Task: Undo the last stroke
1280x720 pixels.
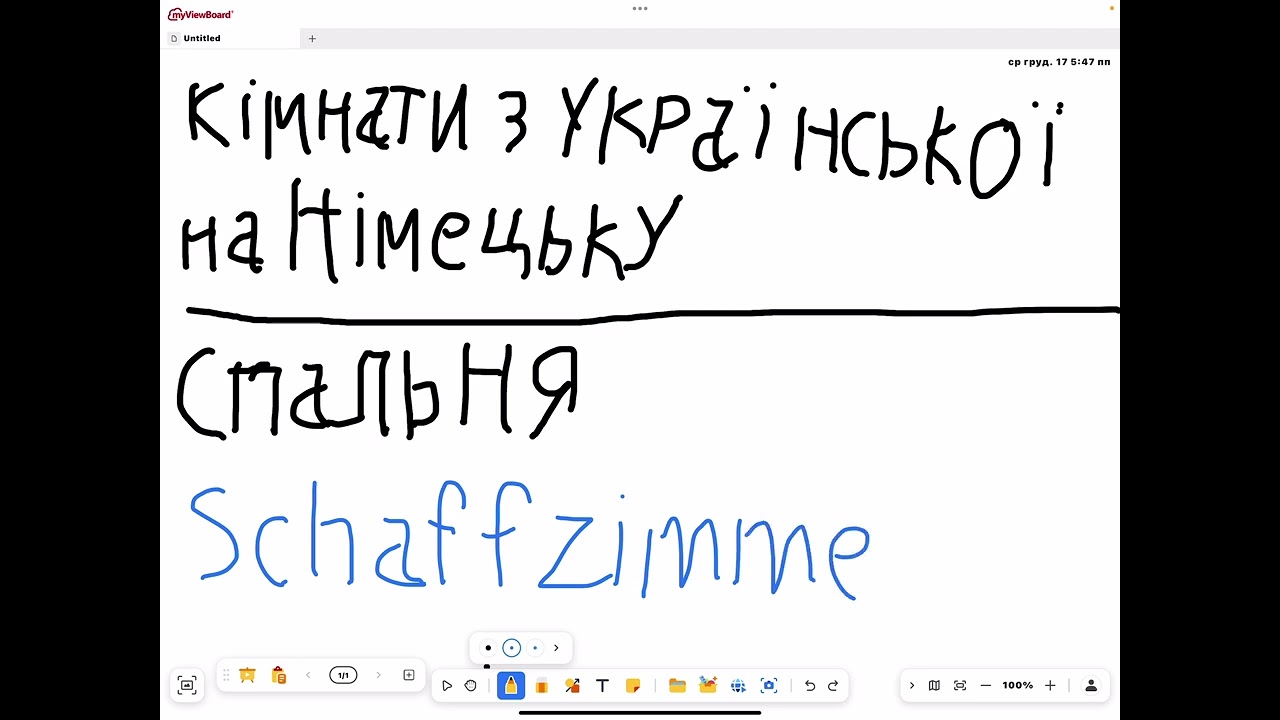Action: (x=810, y=686)
